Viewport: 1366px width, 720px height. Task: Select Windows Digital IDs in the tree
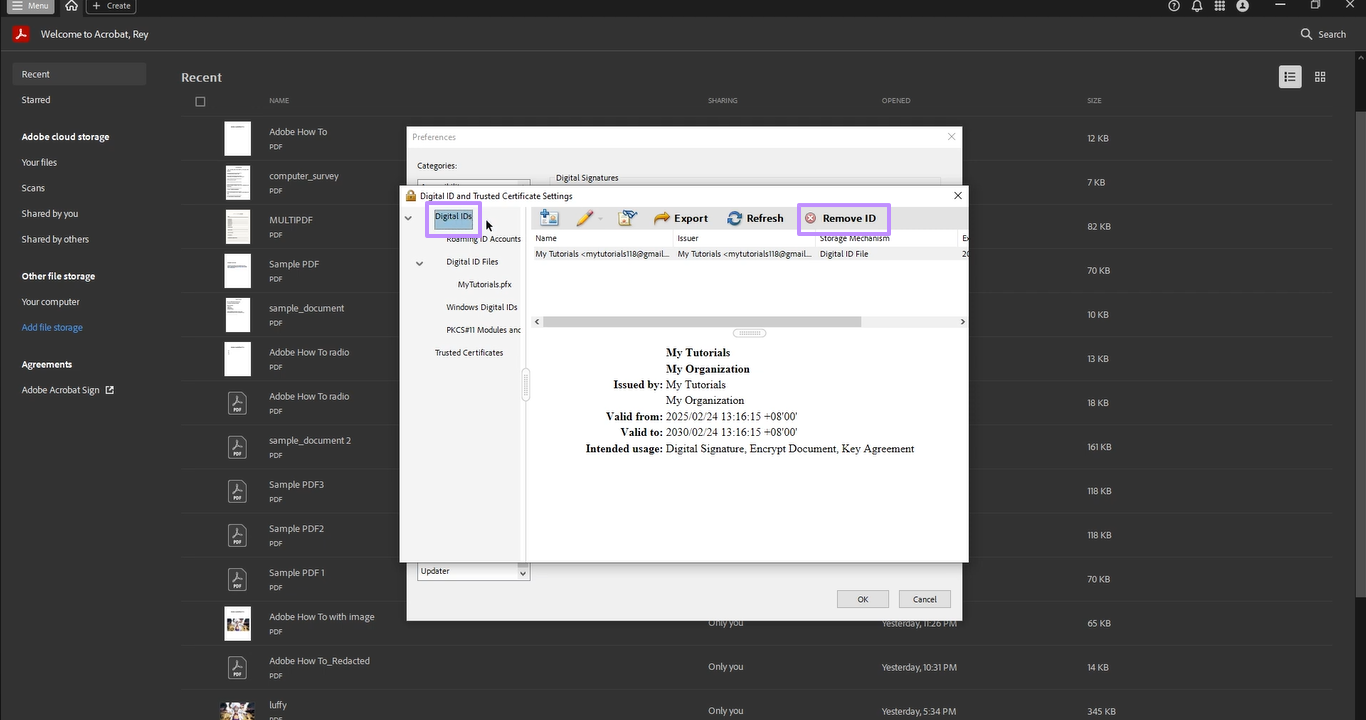482,308
